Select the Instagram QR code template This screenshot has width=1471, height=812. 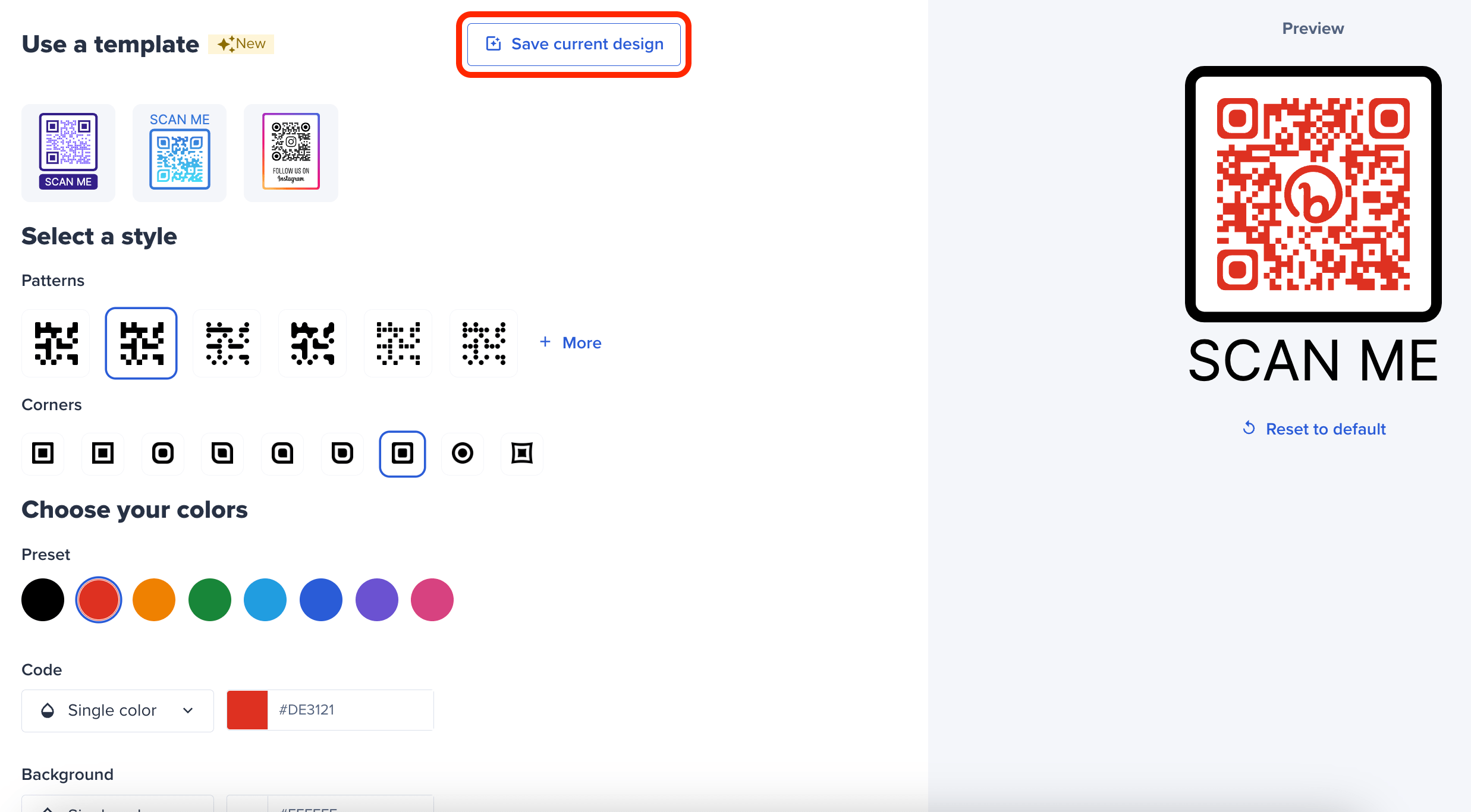click(290, 152)
